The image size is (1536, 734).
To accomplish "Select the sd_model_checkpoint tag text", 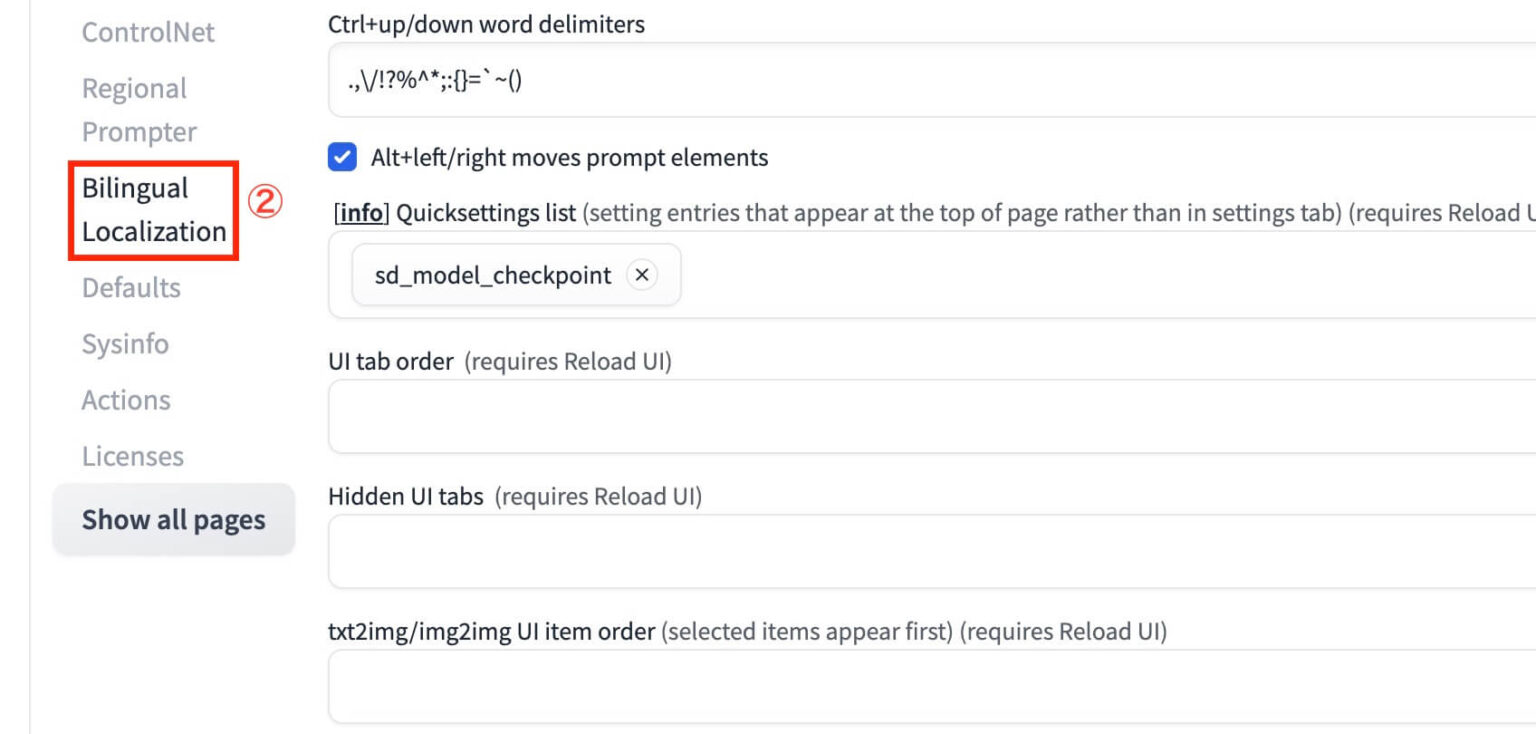I will 493,275.
